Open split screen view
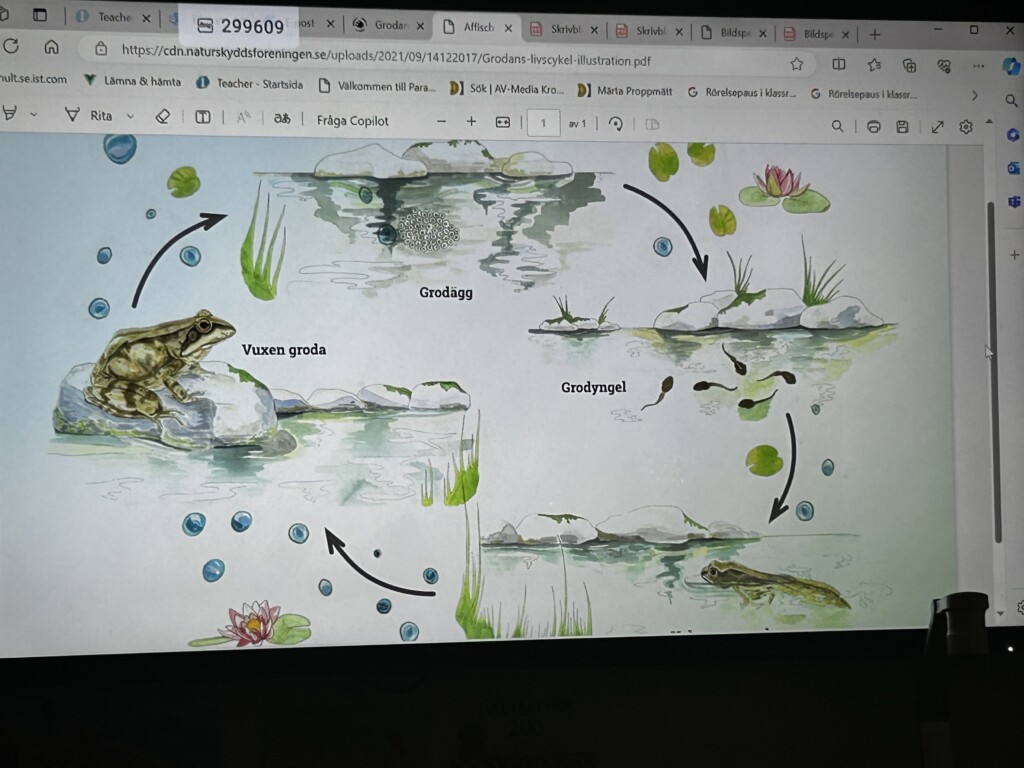Image resolution: width=1024 pixels, height=768 pixels. point(839,64)
